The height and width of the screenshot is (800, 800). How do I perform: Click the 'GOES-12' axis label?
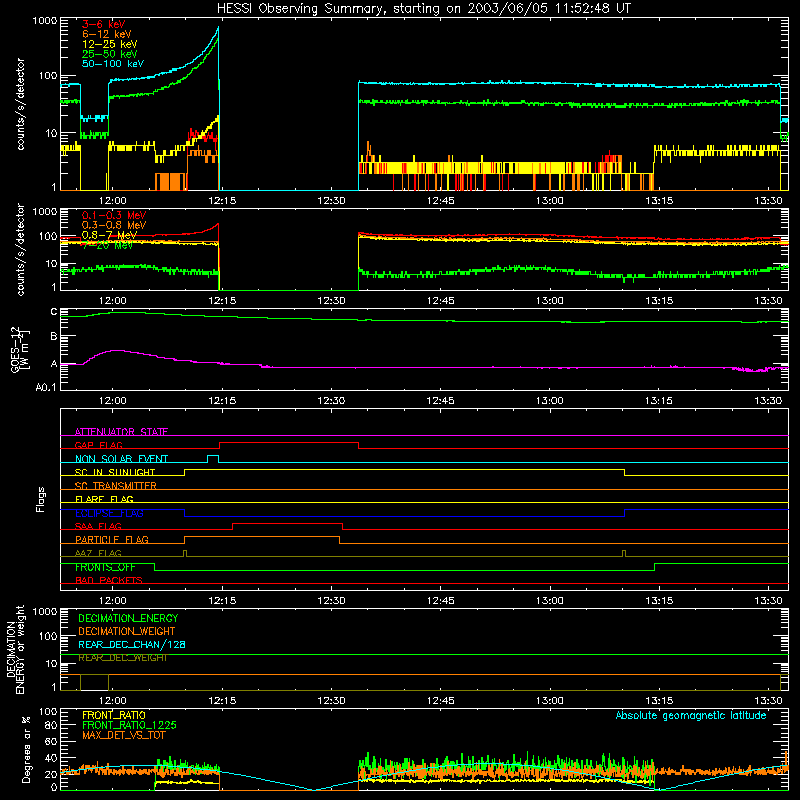(16, 349)
